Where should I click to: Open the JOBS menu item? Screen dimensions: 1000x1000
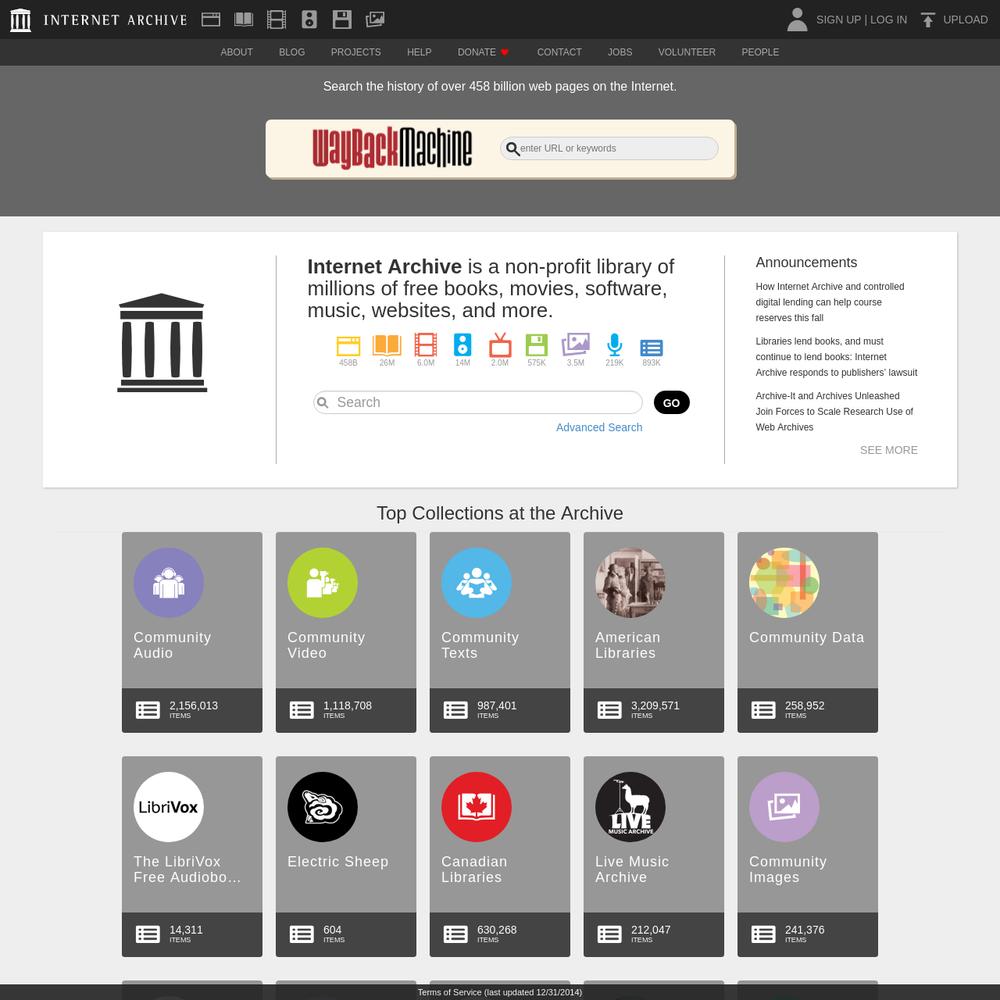[x=620, y=52]
